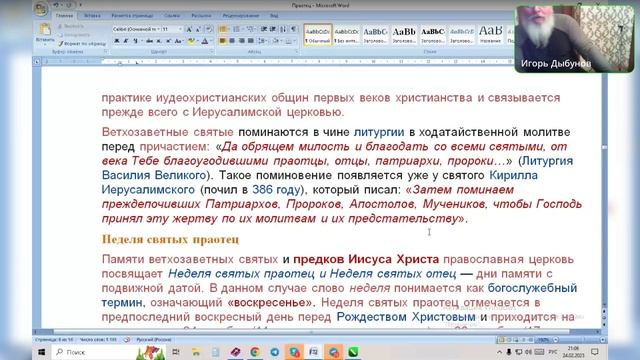The height and width of the screenshot is (360, 640).
Task: Open the notification center icon
Action: coord(595,352)
